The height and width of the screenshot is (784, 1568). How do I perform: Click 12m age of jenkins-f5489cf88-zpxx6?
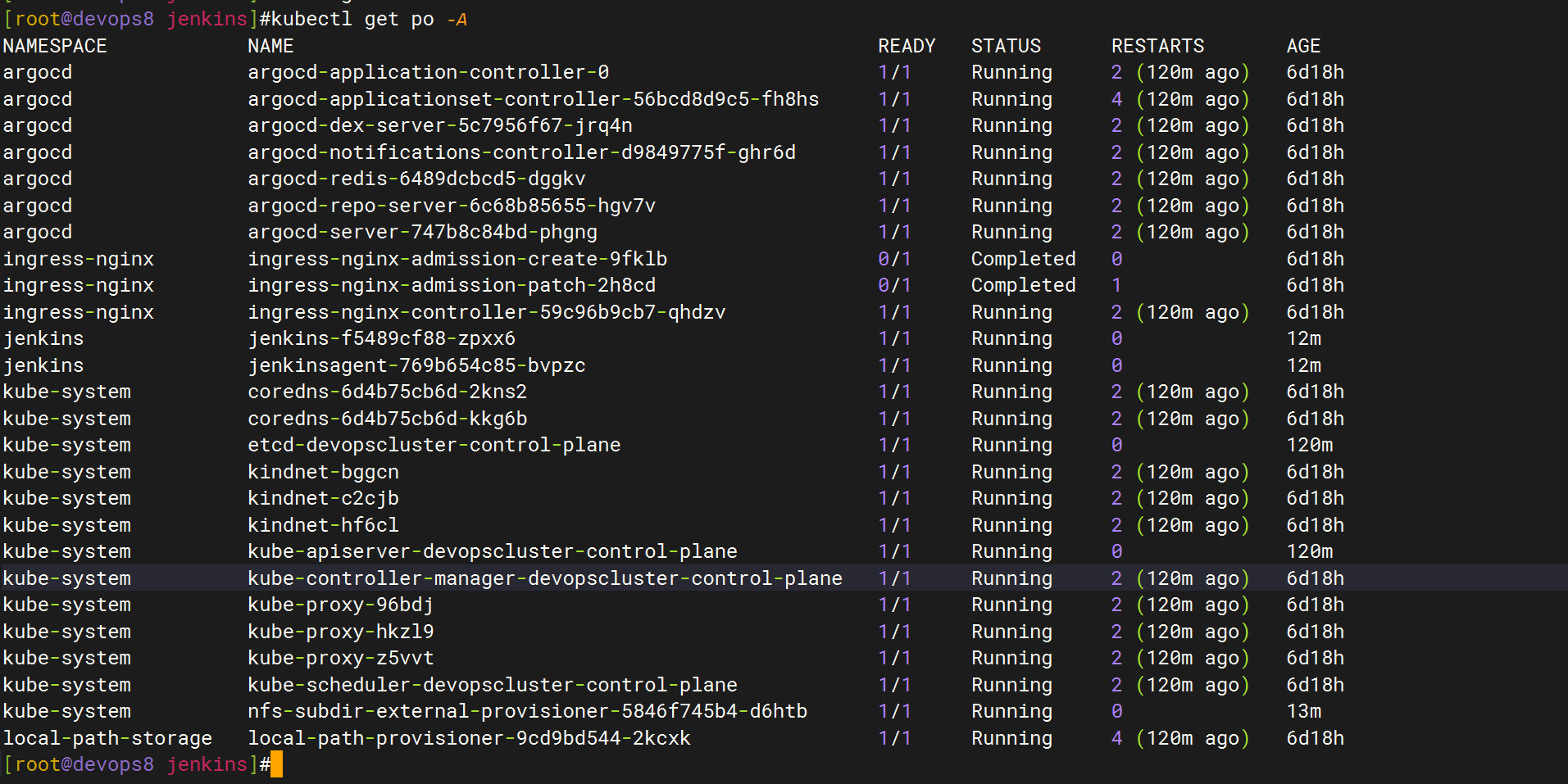click(x=1303, y=338)
